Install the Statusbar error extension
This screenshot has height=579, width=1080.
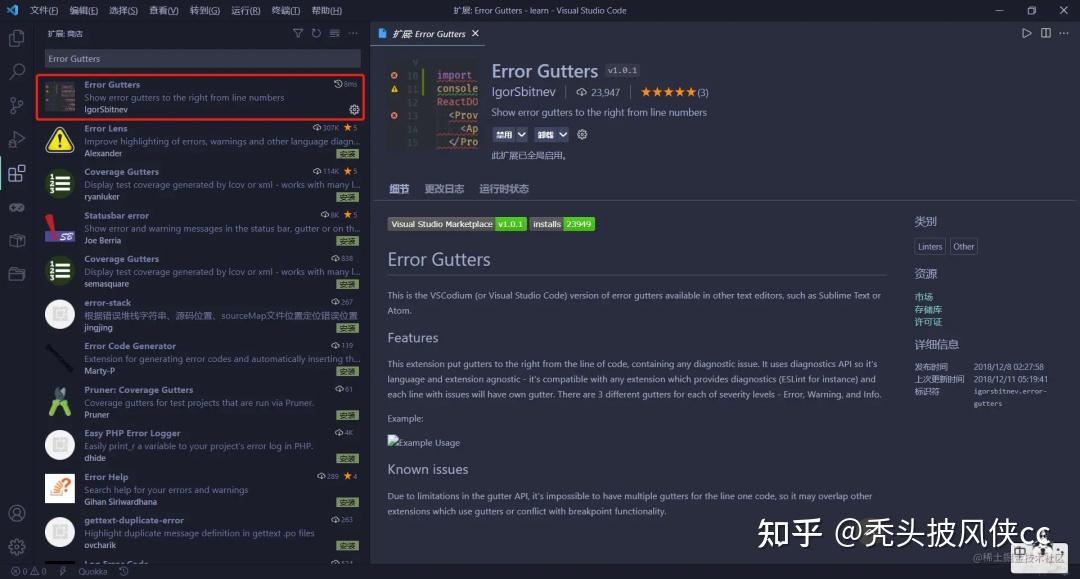click(347, 241)
